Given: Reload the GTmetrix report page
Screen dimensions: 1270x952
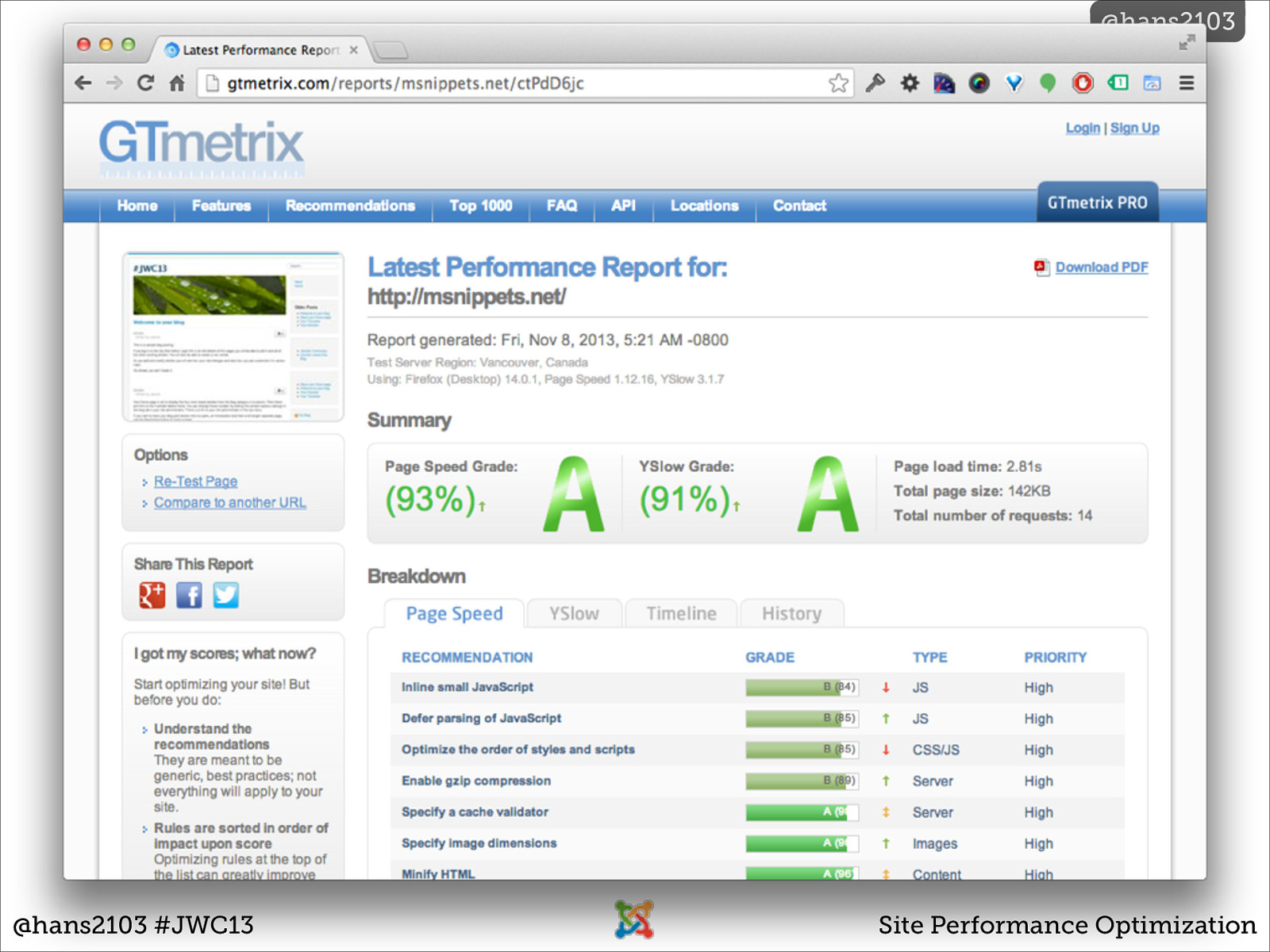Looking at the screenshot, I should (x=145, y=83).
